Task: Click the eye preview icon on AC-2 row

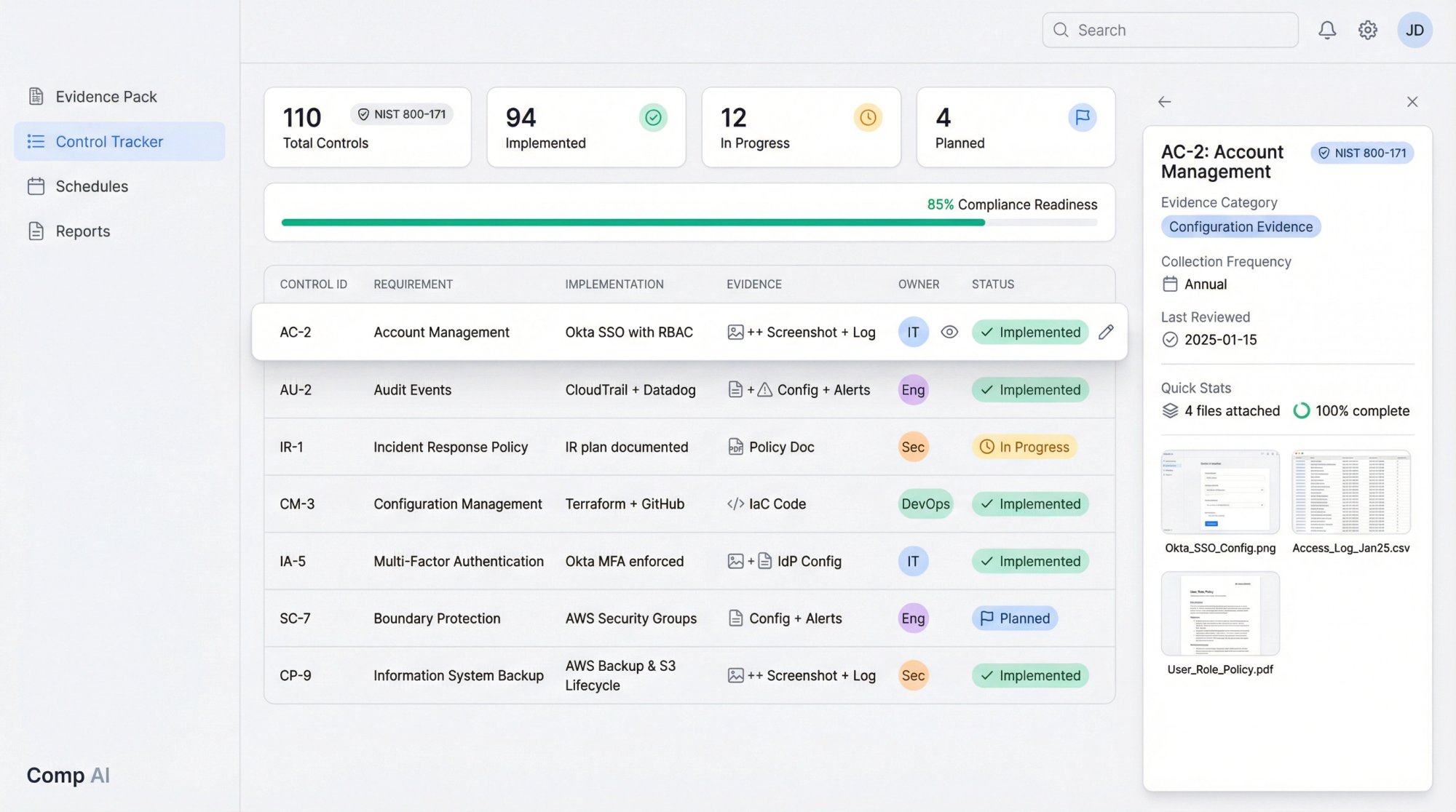Action: pyautogui.click(x=949, y=332)
